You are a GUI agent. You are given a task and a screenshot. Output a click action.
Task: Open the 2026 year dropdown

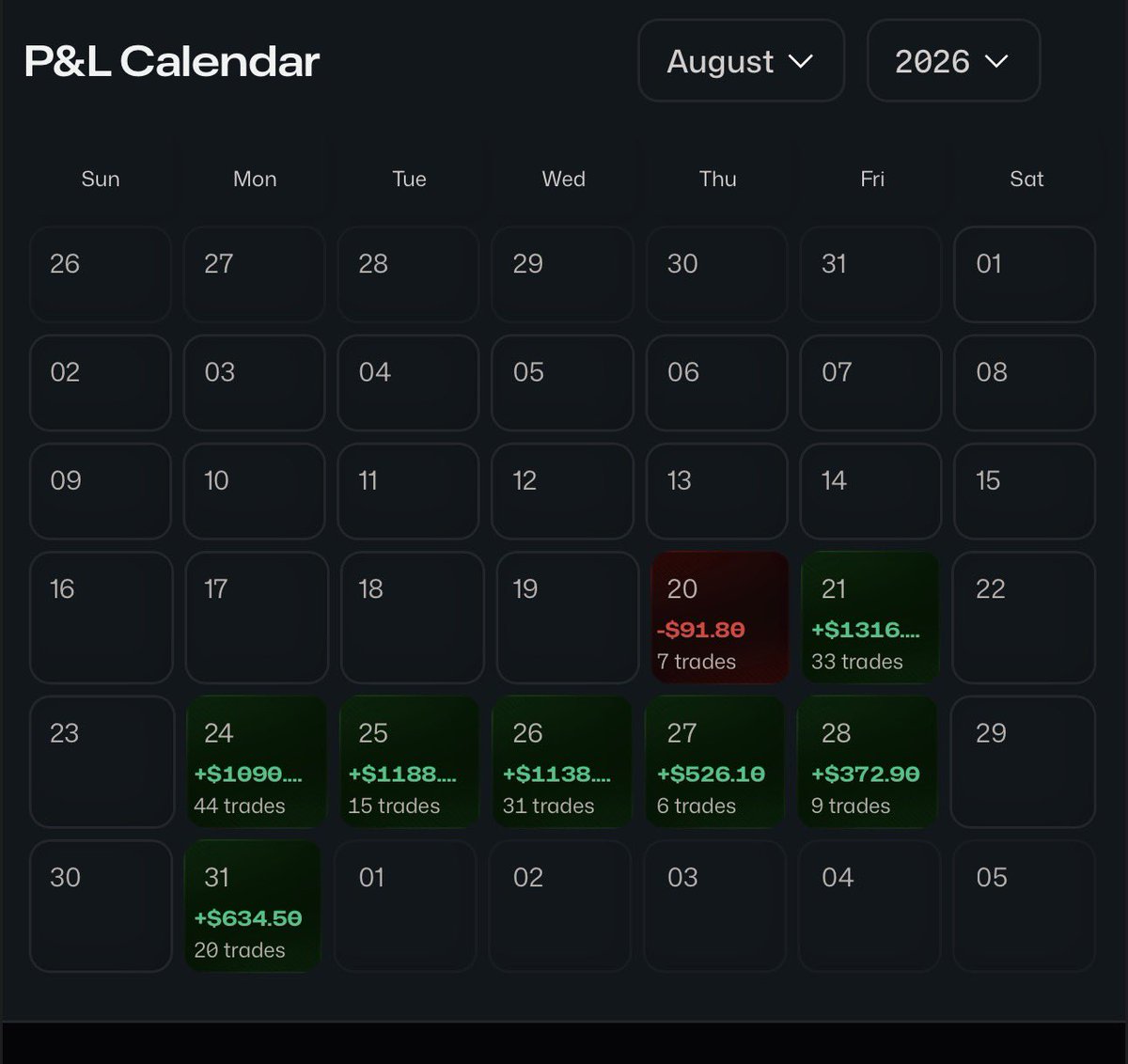coord(953,61)
